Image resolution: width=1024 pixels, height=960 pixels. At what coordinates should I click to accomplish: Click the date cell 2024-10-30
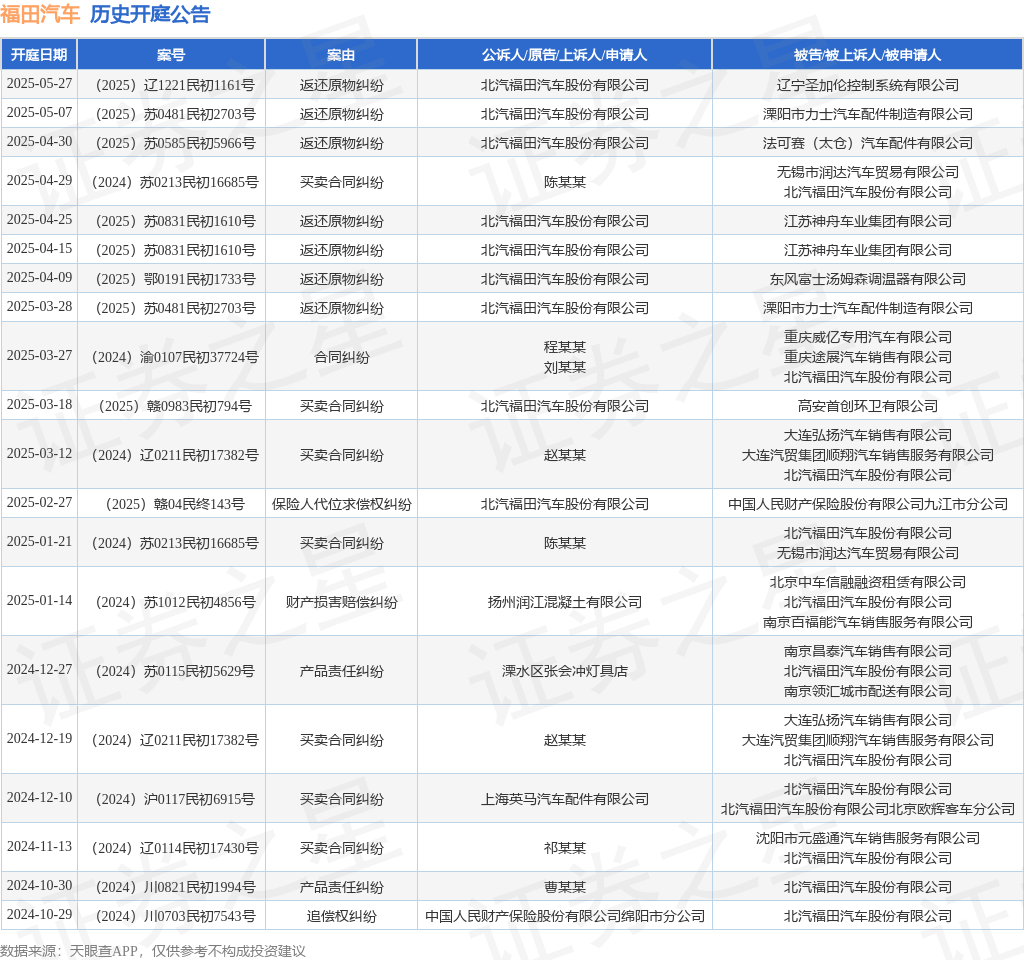tap(39, 886)
